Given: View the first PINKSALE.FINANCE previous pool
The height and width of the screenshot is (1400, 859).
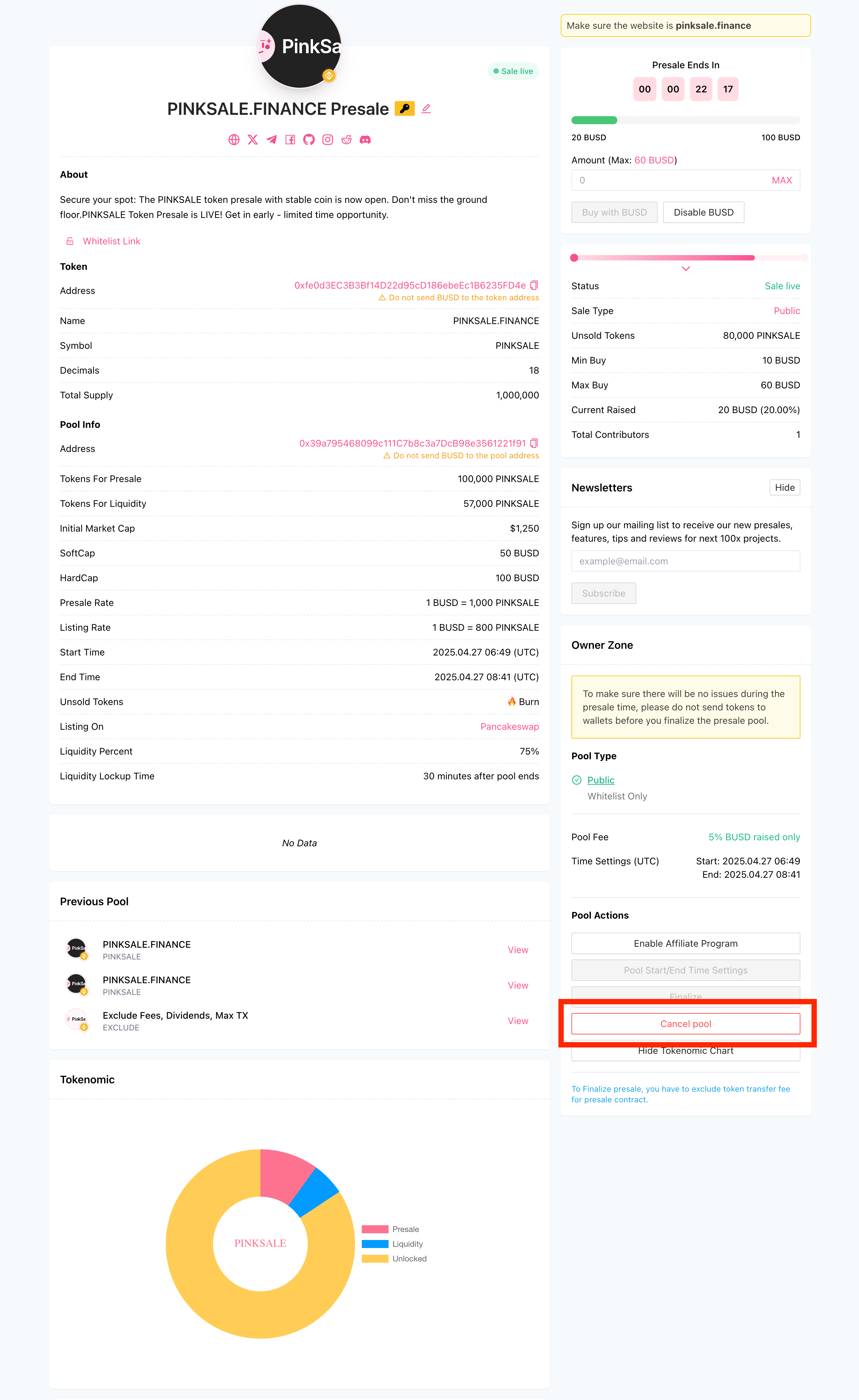Looking at the screenshot, I should (518, 950).
